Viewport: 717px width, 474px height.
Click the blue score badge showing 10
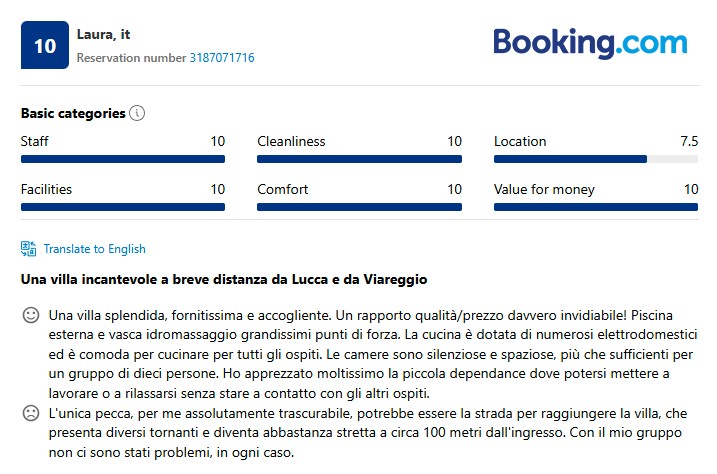pyautogui.click(x=45, y=45)
